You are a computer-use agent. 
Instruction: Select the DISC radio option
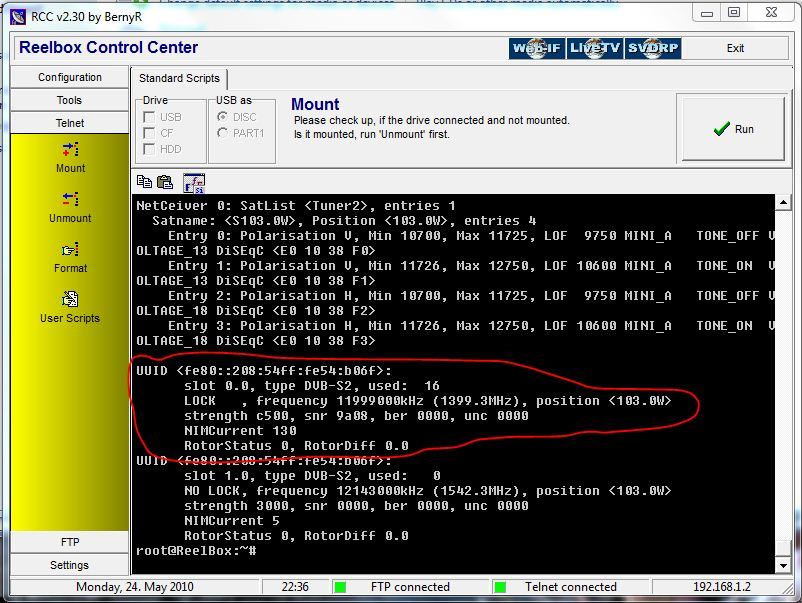point(222,117)
